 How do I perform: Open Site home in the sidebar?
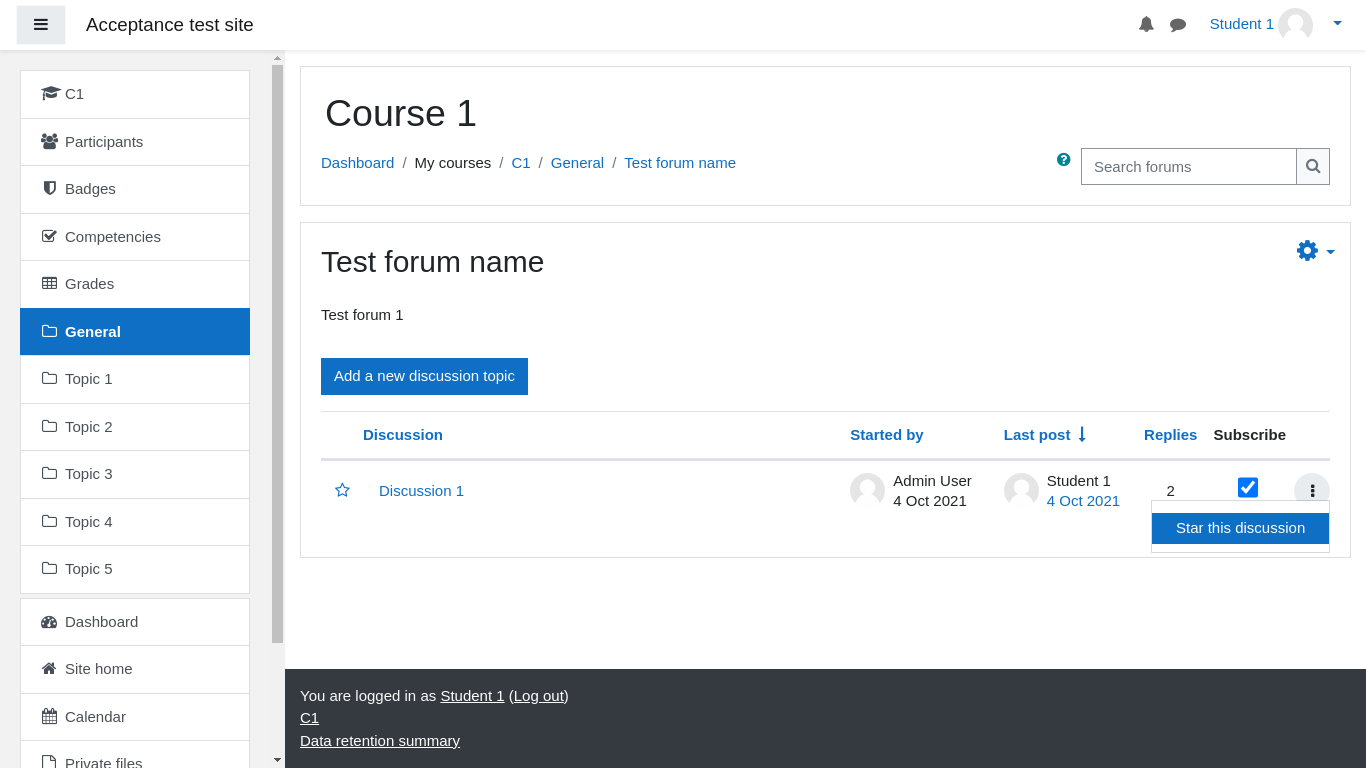point(135,669)
